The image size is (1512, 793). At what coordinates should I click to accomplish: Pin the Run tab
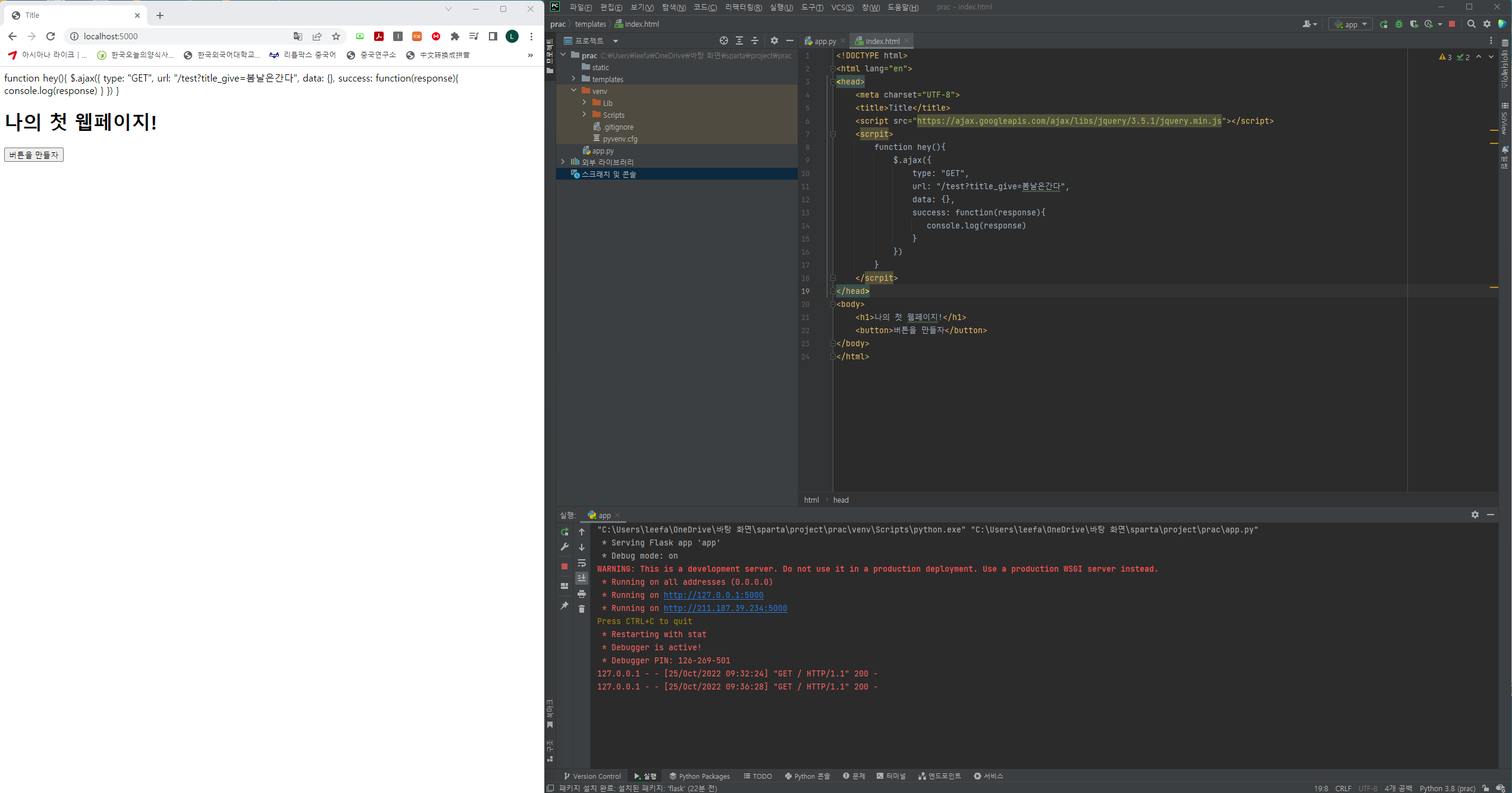pyautogui.click(x=564, y=606)
